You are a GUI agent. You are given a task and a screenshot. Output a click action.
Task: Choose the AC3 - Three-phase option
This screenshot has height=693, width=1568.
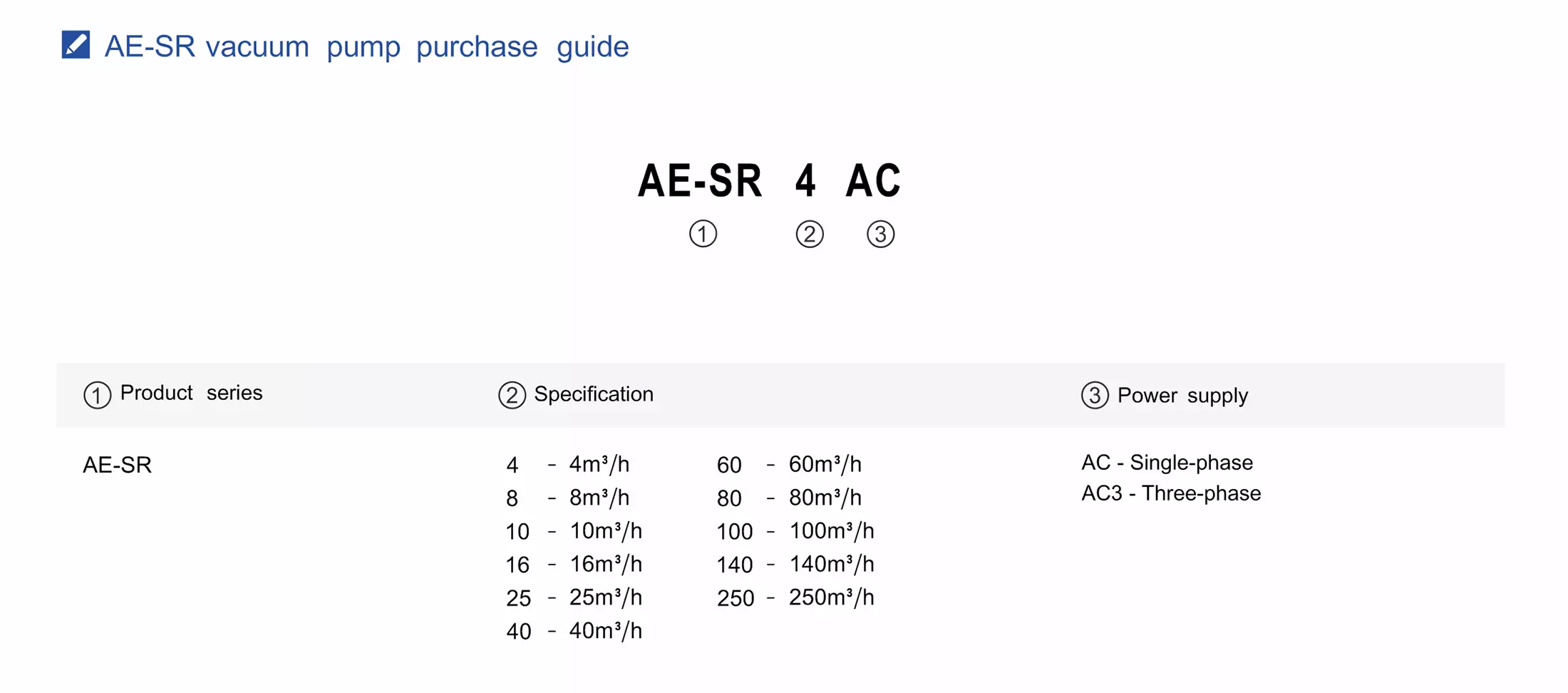pos(1171,493)
